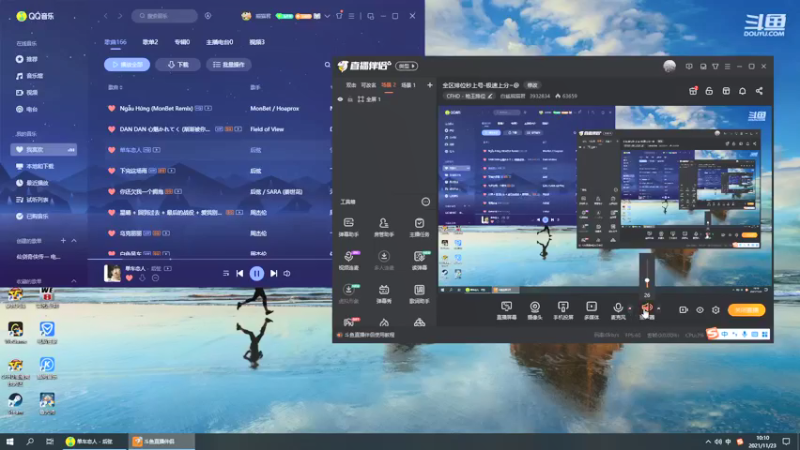The image size is (800, 450).
Task: Click listen-recognize icon beside QQ Music search
Action: [208, 16]
